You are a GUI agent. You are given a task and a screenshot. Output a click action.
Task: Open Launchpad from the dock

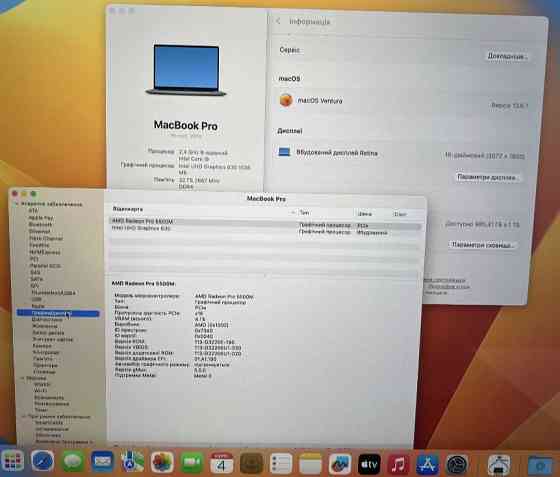coord(13,462)
